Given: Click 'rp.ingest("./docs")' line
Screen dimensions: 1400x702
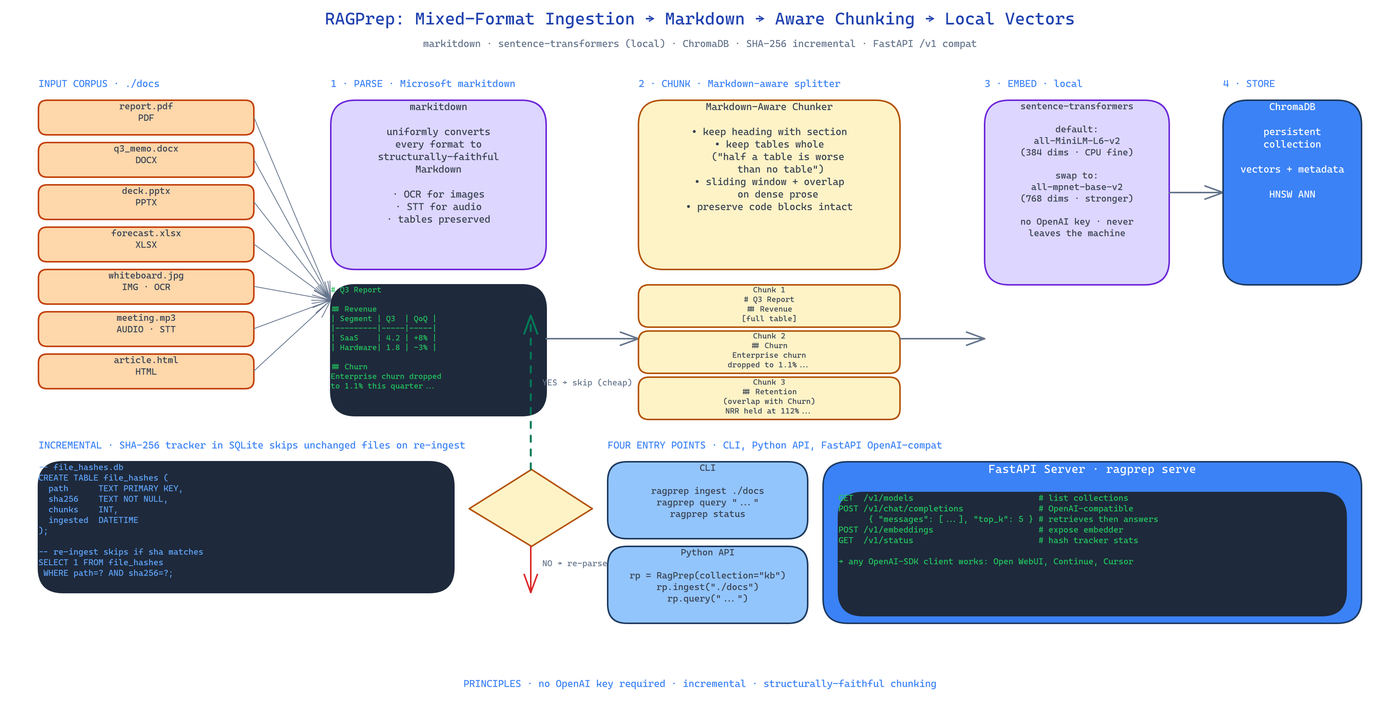Looking at the screenshot, I should point(707,587).
